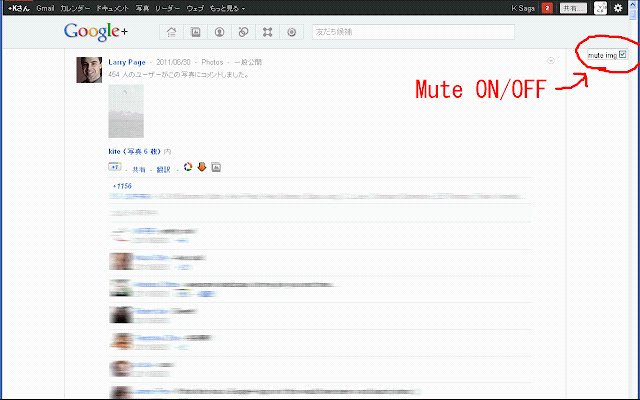Click the four-node square icon in toolbar

(x=268, y=32)
